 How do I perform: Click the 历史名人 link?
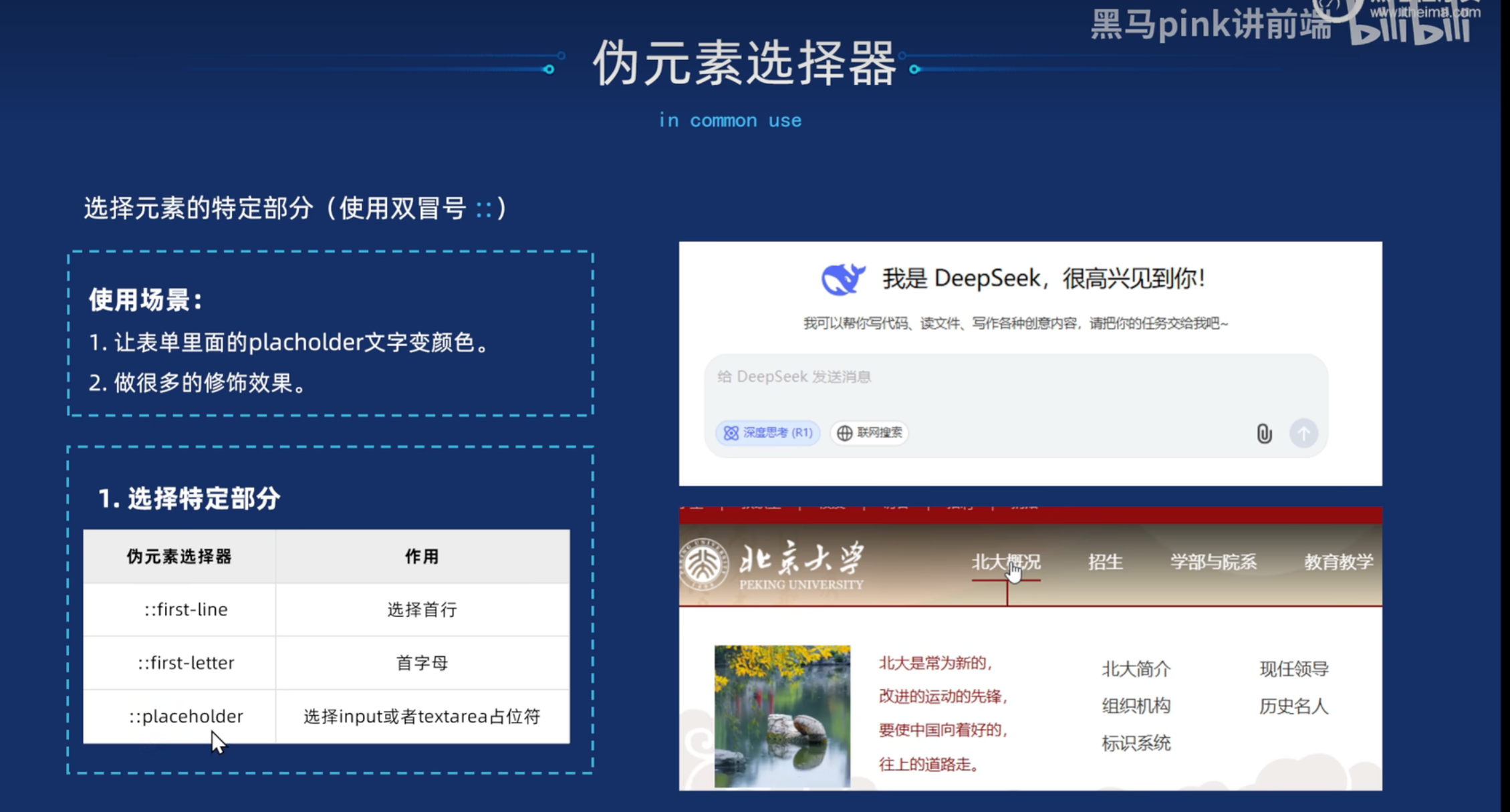(x=1294, y=706)
